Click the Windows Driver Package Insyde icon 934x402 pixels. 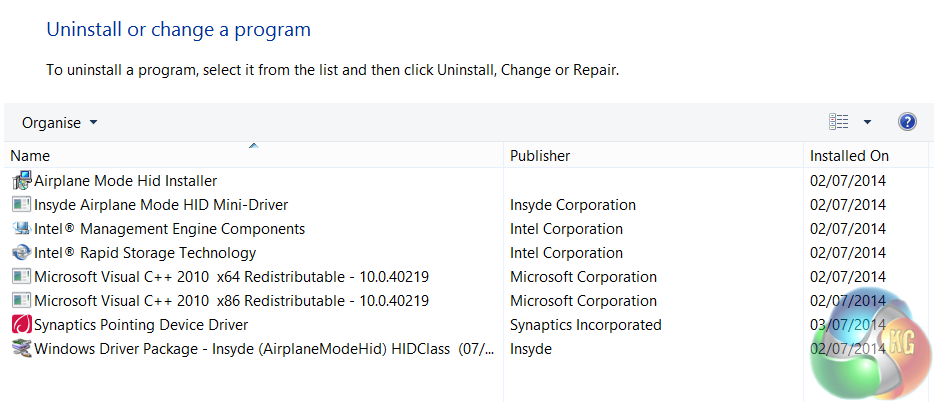[x=21, y=349]
